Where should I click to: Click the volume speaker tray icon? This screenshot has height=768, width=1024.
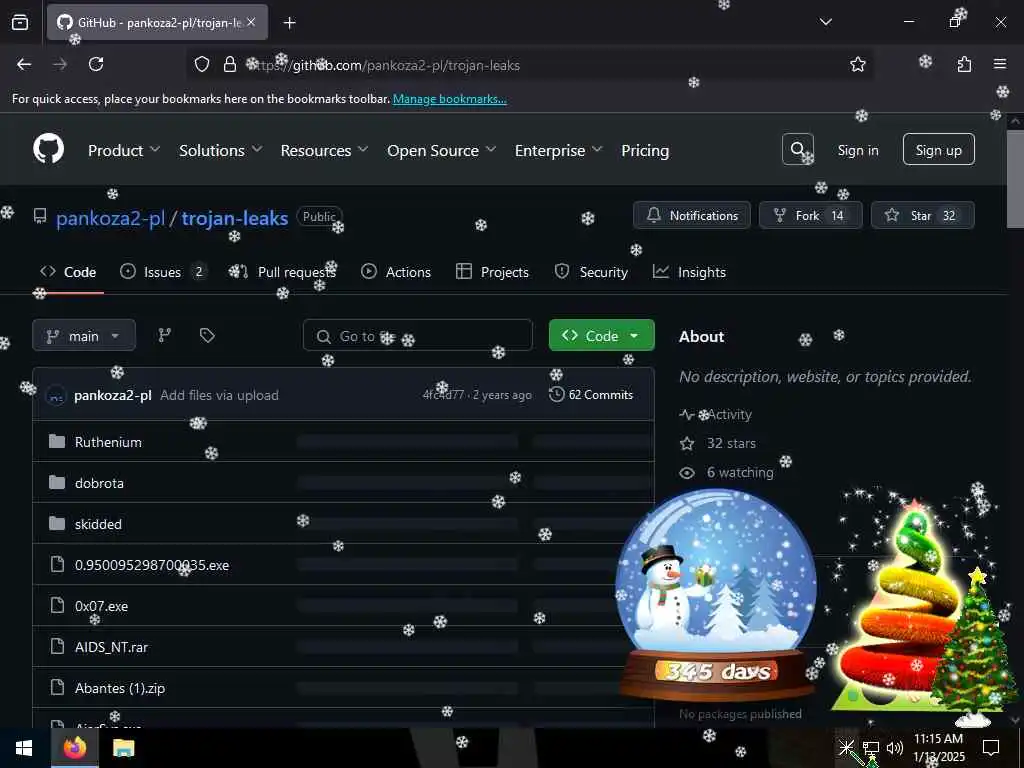[x=894, y=748]
